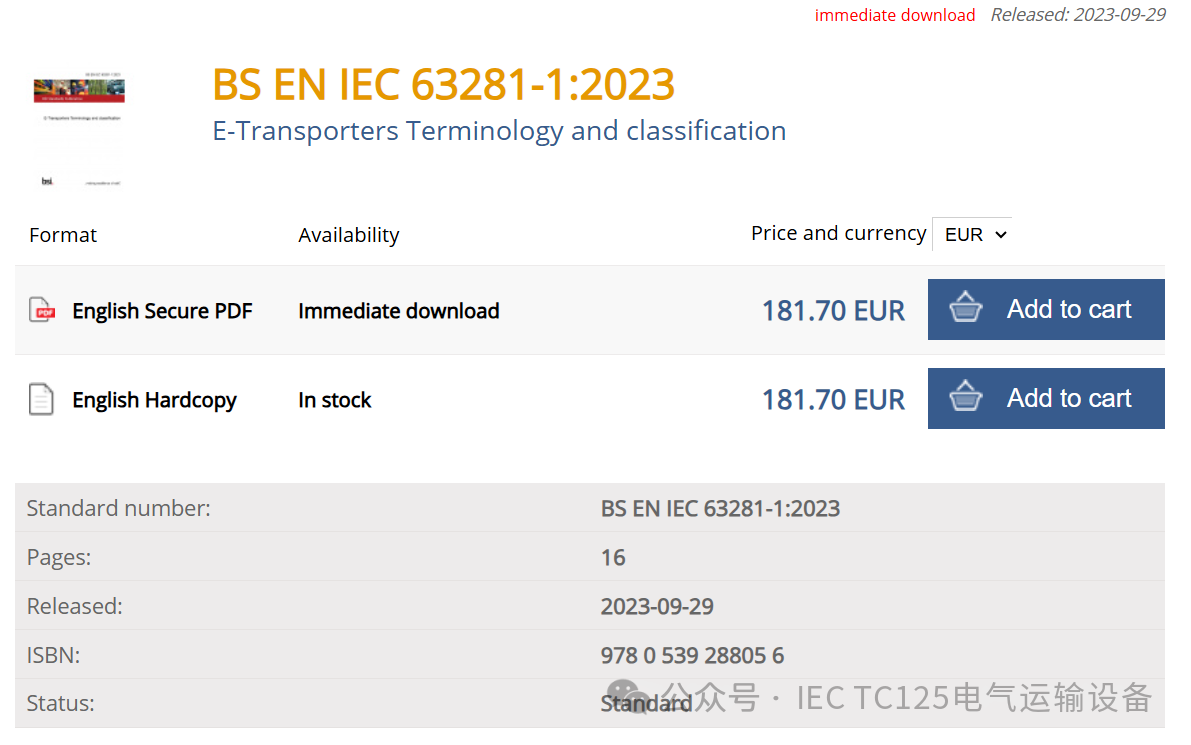Click the Standard number value in details table
This screenshot has width=1191, height=745.
[720, 508]
